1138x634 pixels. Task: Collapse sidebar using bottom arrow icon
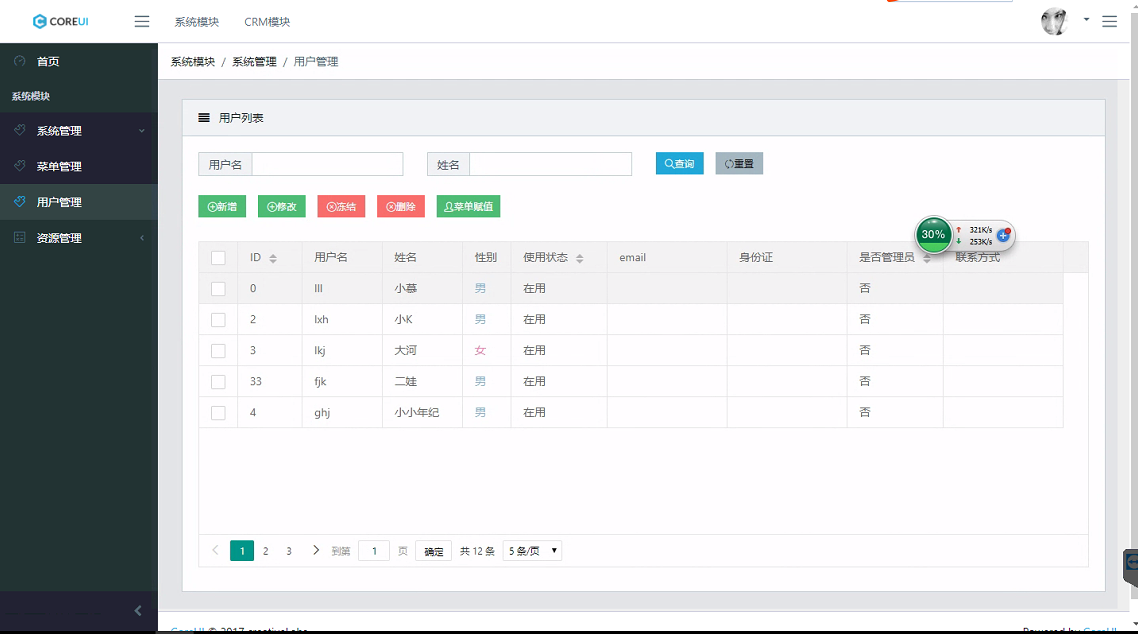[138, 610]
